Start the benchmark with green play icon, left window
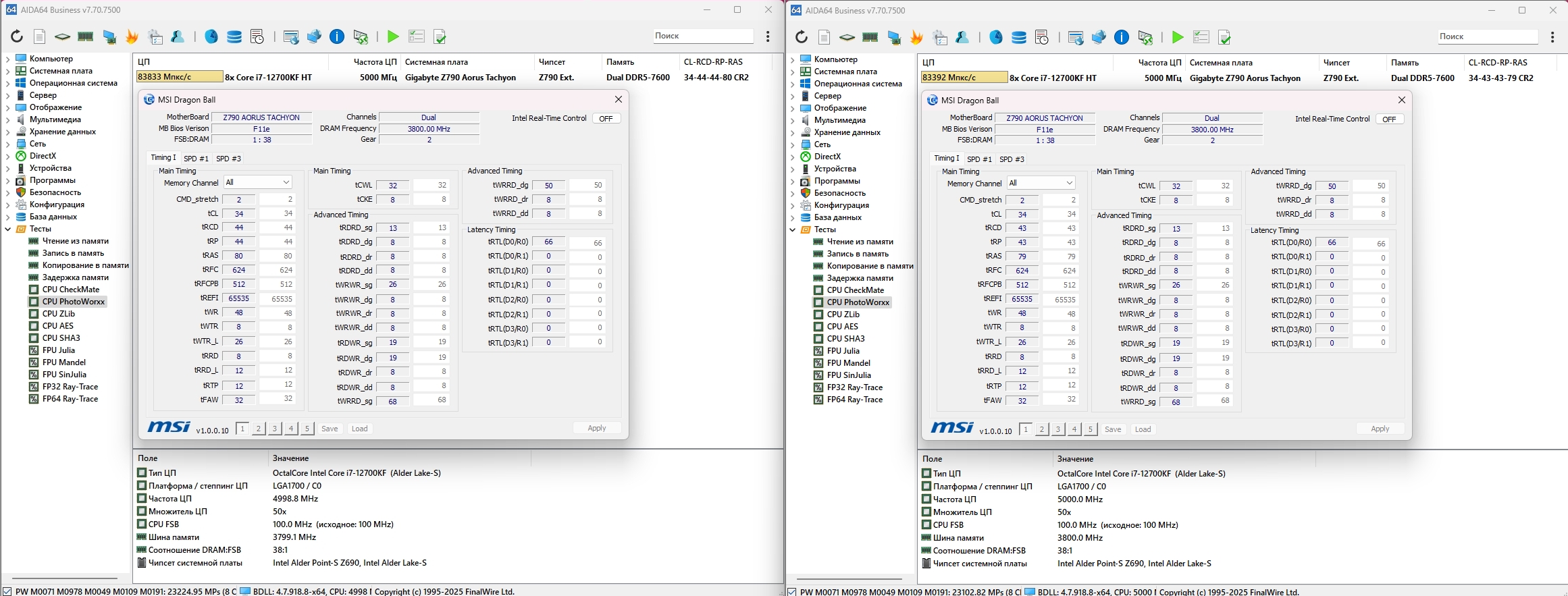 tap(393, 36)
